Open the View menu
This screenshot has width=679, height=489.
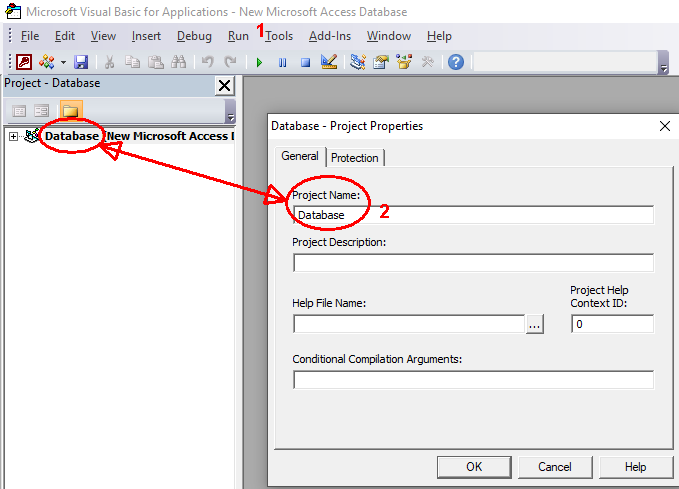(x=103, y=36)
